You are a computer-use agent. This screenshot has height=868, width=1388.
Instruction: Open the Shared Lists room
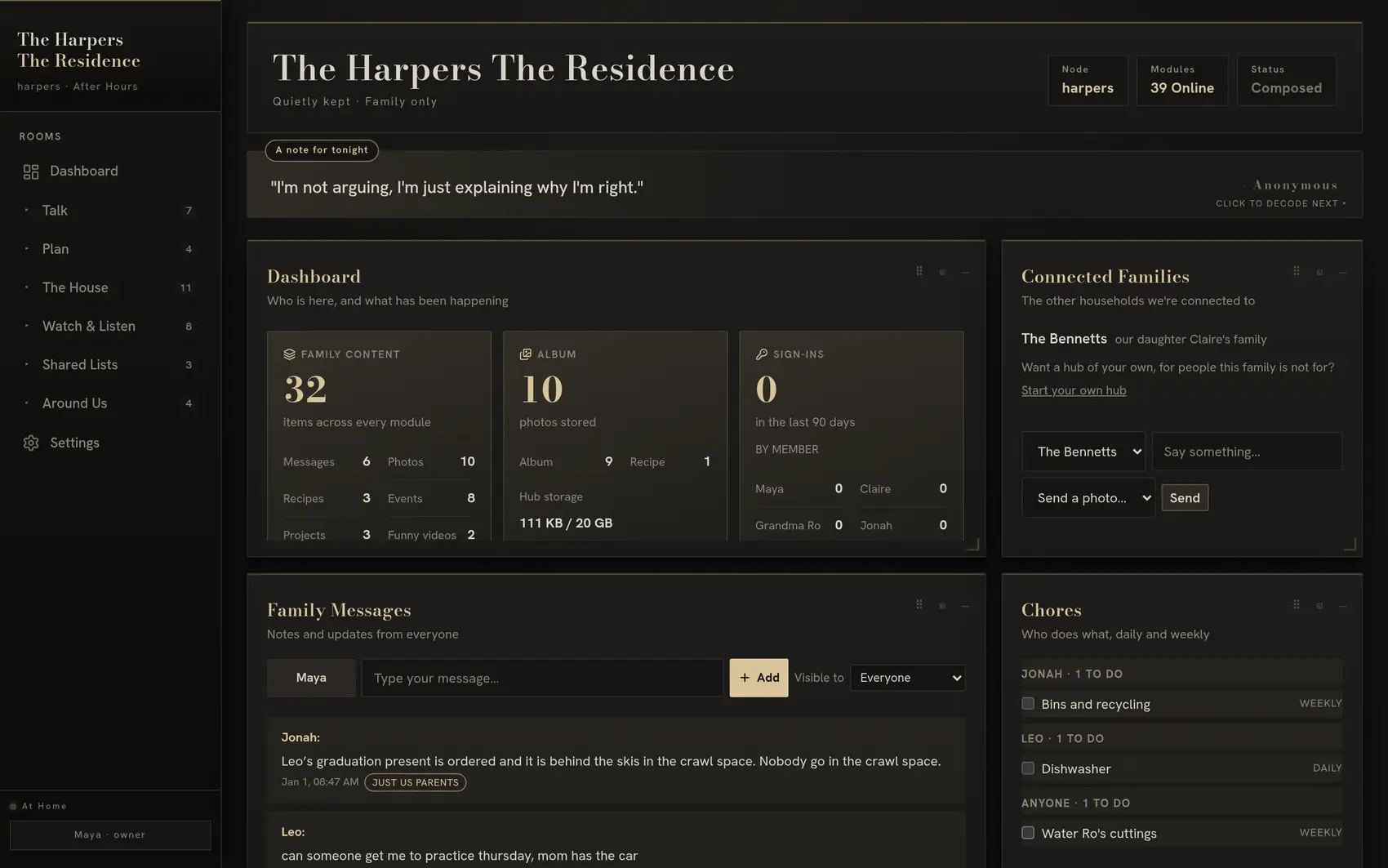pyautogui.click(x=110, y=365)
